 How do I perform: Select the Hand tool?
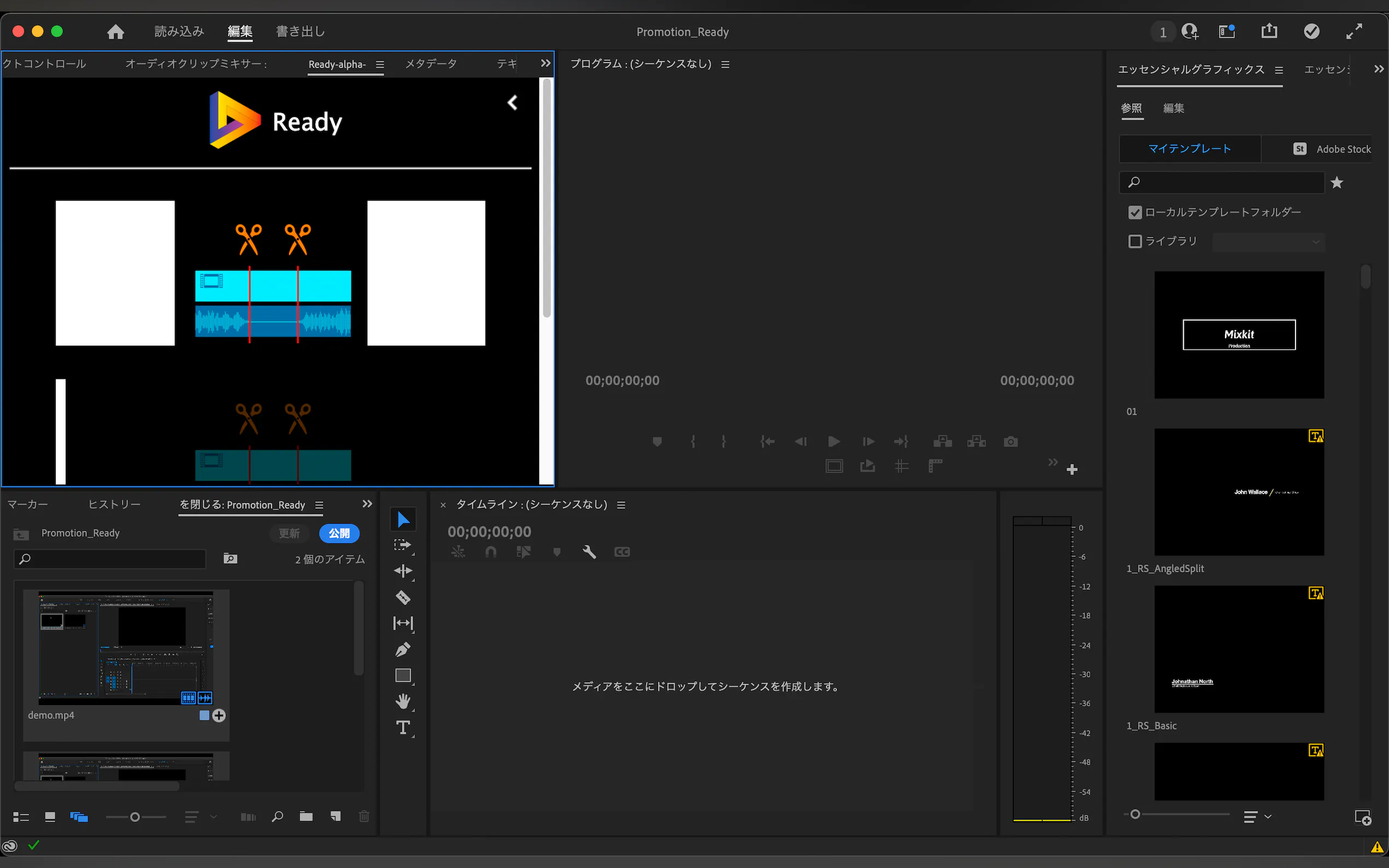[403, 701]
